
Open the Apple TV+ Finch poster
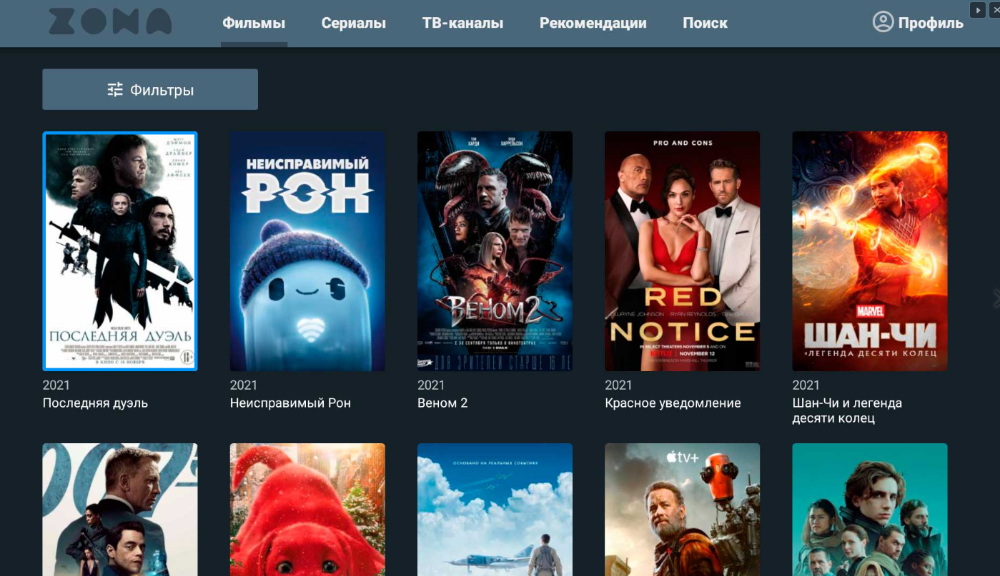coord(682,510)
